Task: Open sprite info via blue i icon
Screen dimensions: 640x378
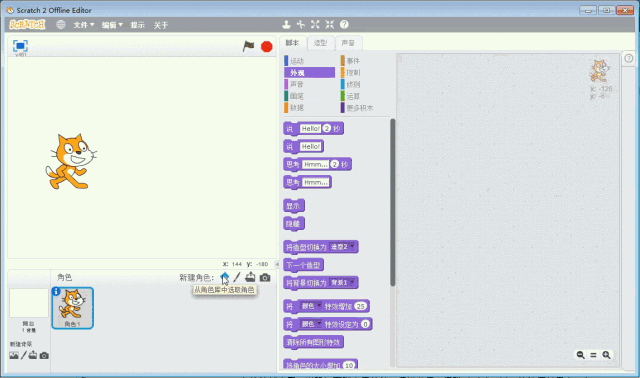Action: 56,291
